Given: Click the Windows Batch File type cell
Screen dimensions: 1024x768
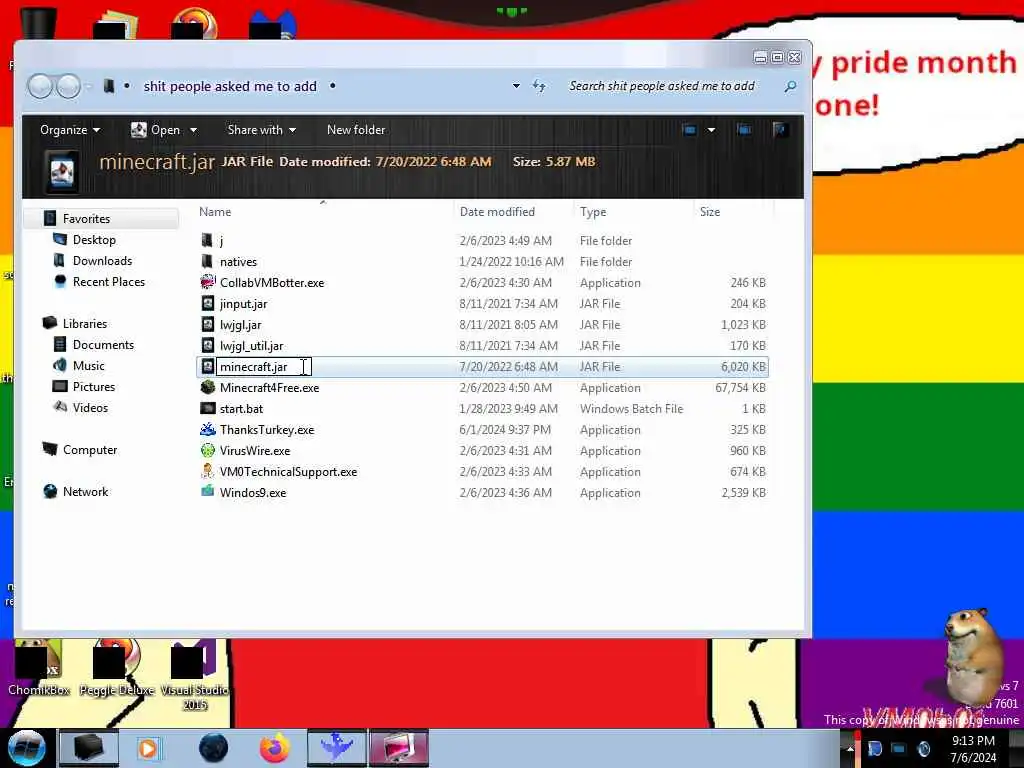Looking at the screenshot, I should [632, 408].
